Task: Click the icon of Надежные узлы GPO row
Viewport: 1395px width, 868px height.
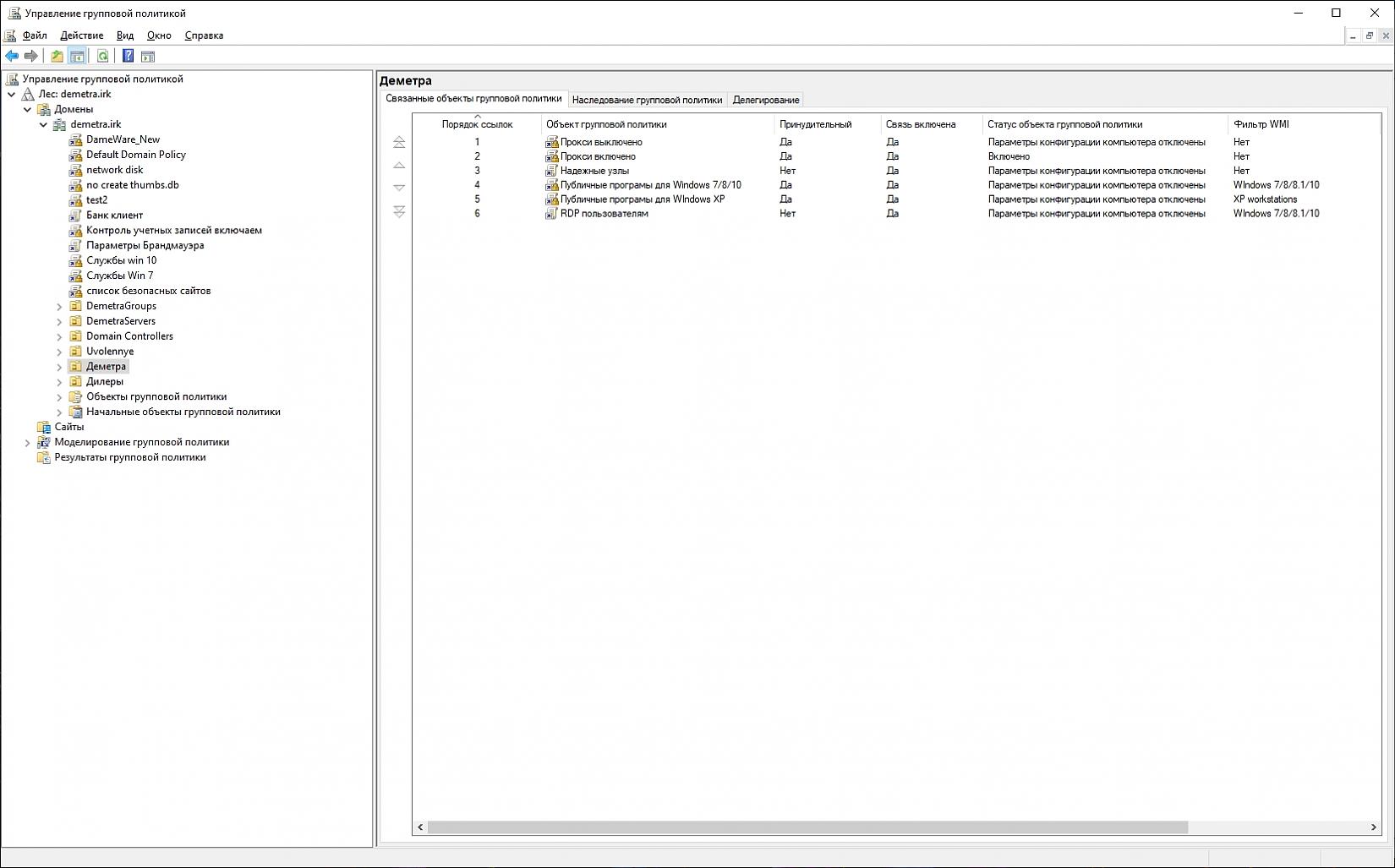Action: 551,171
